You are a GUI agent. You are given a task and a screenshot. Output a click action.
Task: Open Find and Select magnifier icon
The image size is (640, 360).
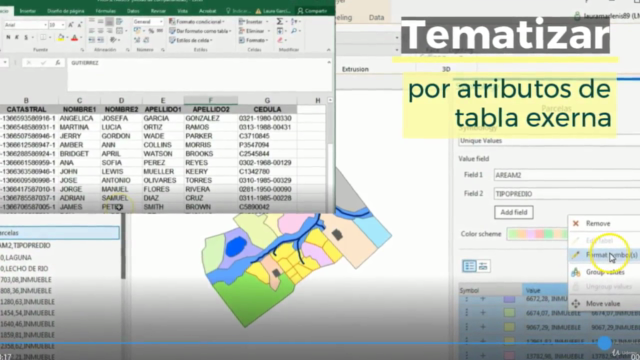[294, 31]
